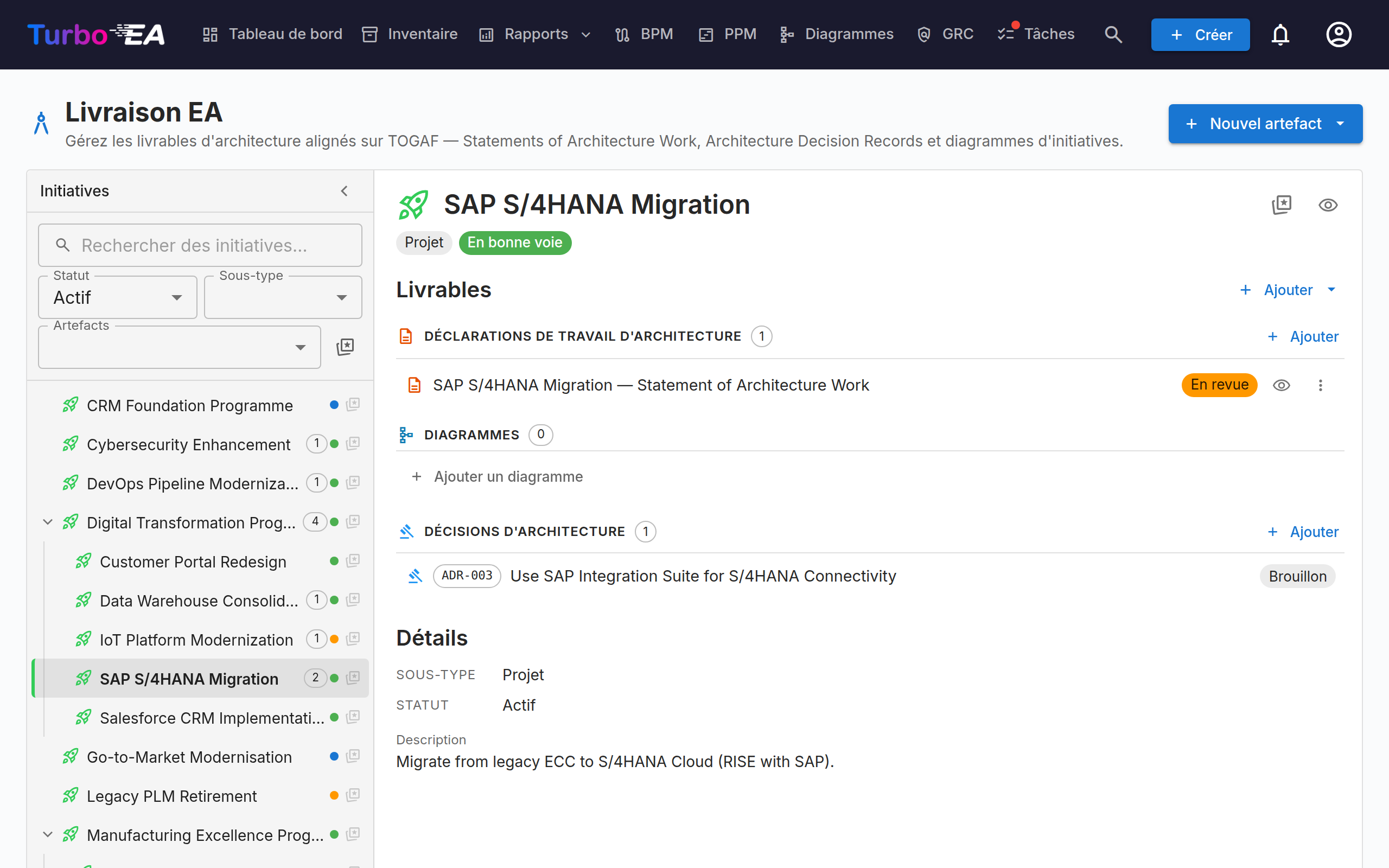Click favorite icon on IoT Platform Modernization row
The width and height of the screenshot is (1389, 868).
[353, 639]
